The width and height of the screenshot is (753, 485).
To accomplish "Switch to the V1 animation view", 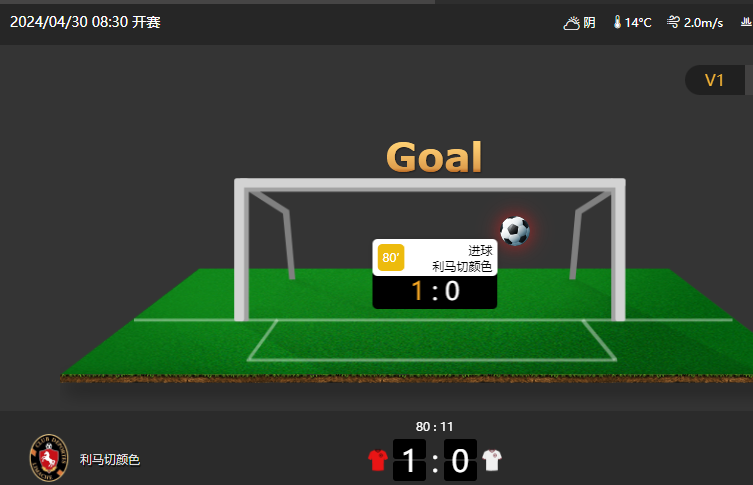I will tap(714, 80).
